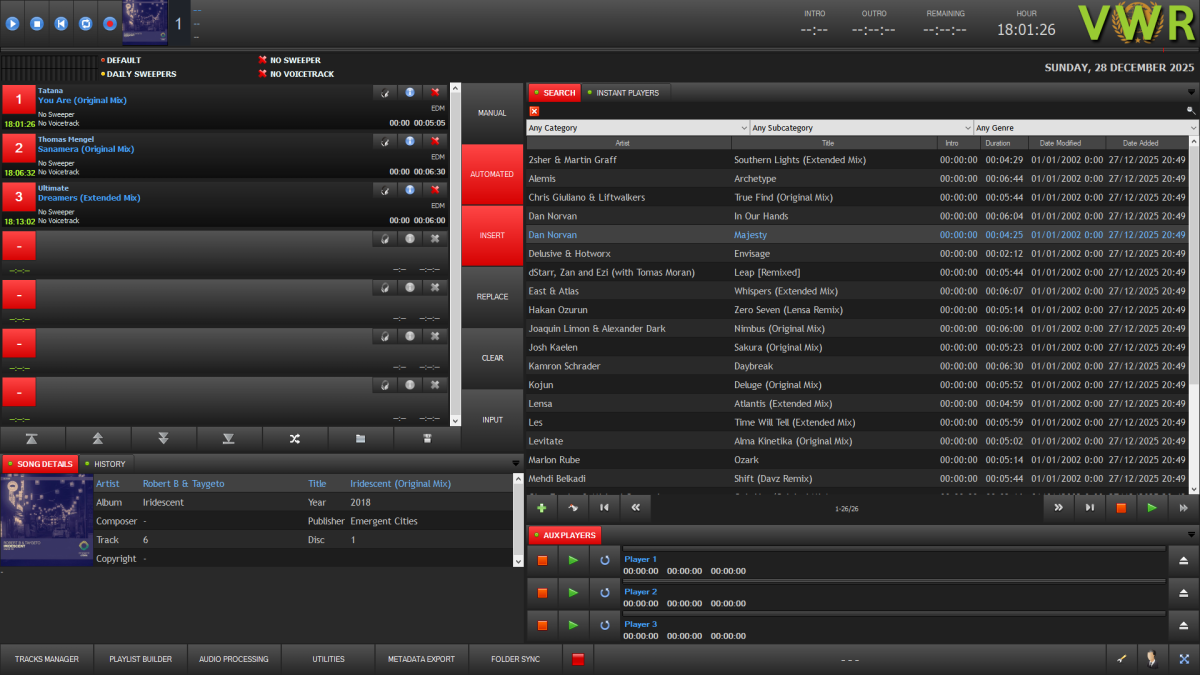Open the folder icon in the playlist toolbar
This screenshot has width=1200, height=675.
point(361,438)
